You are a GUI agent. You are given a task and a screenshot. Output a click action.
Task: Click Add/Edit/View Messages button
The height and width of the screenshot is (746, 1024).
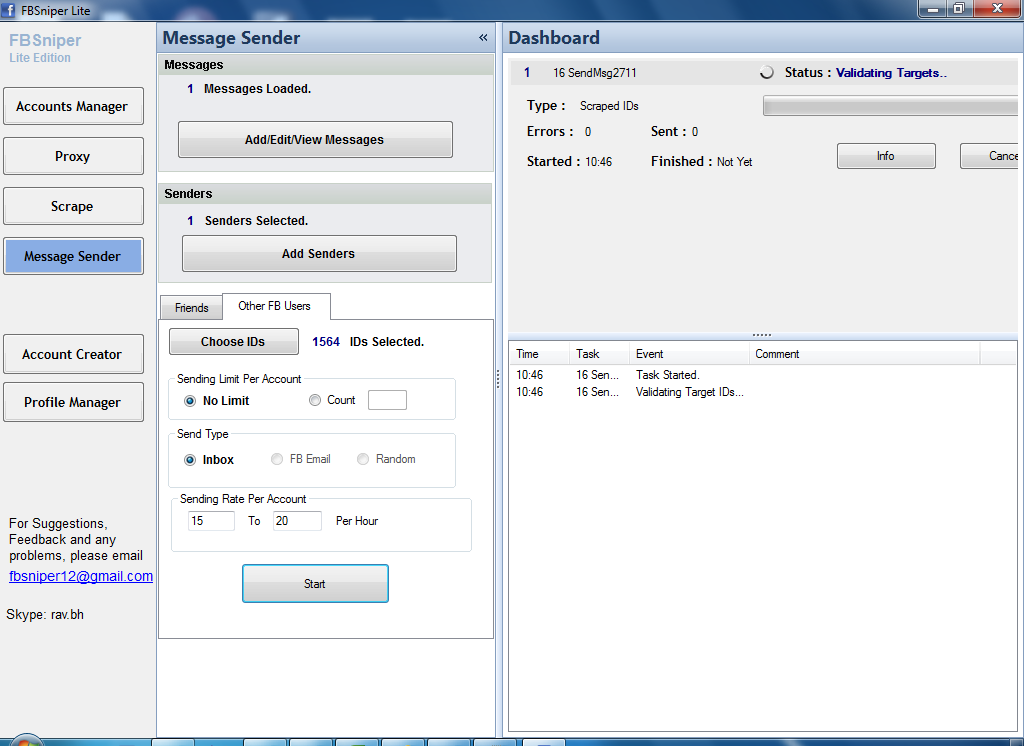tap(315, 139)
